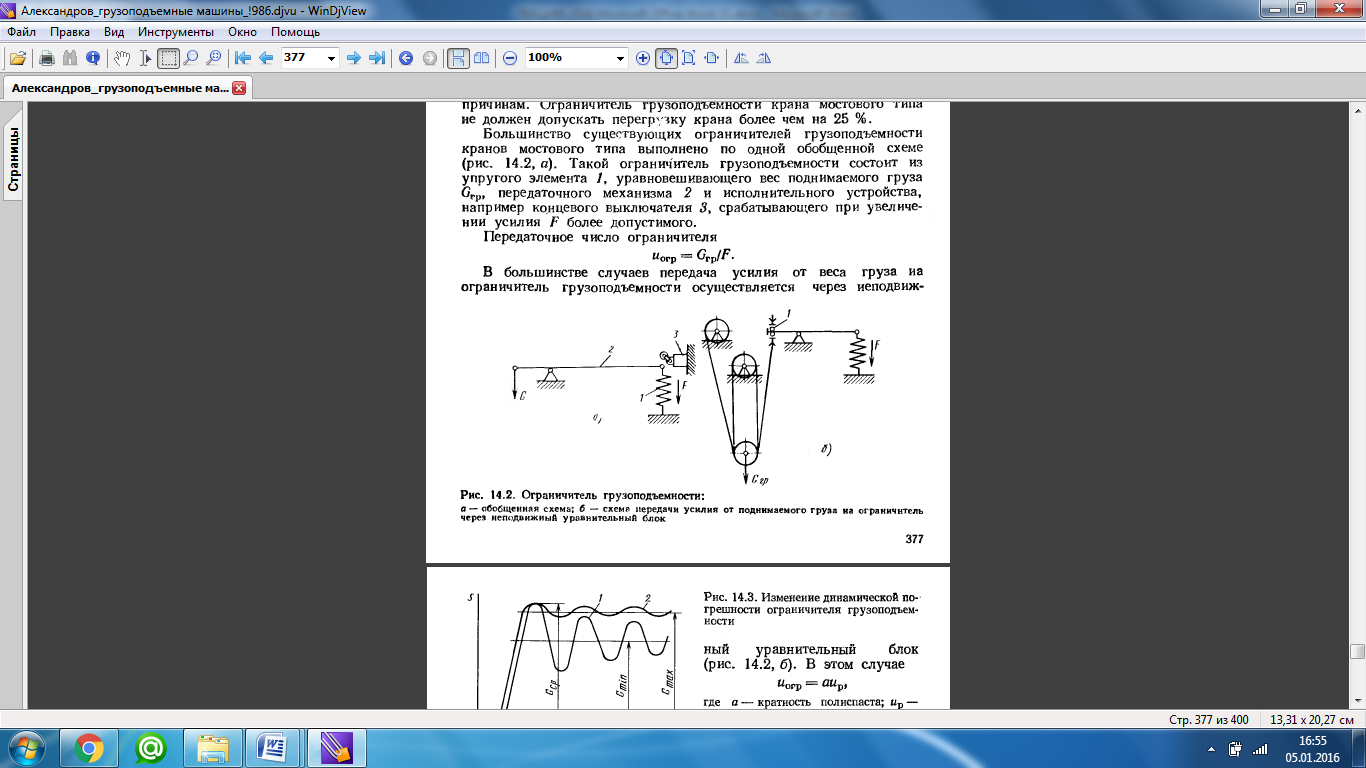Open Find with the binoculars icon

point(70,58)
